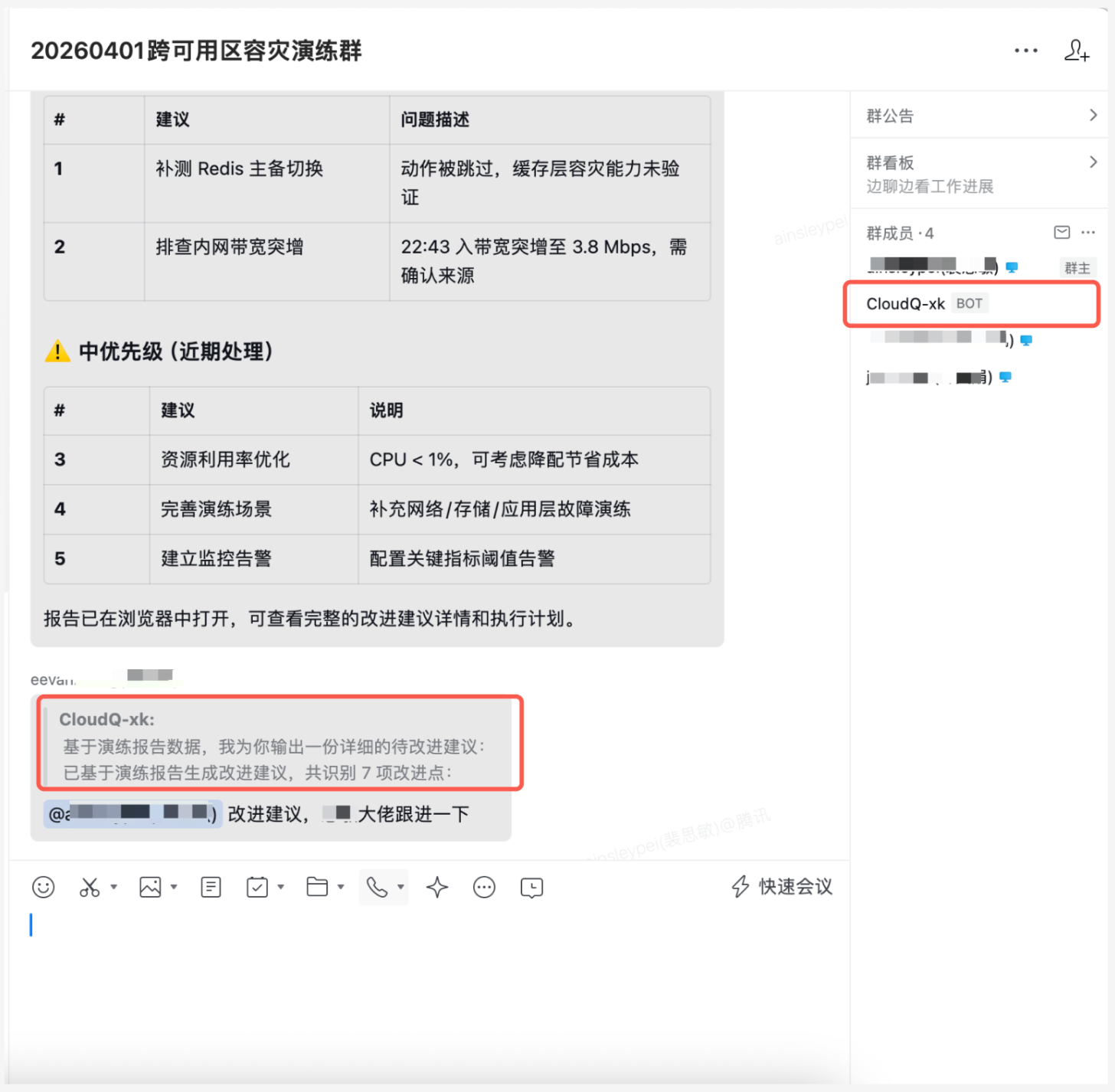The height and width of the screenshot is (1092, 1115).
Task: Click the scheduled message clock icon
Action: 531,887
